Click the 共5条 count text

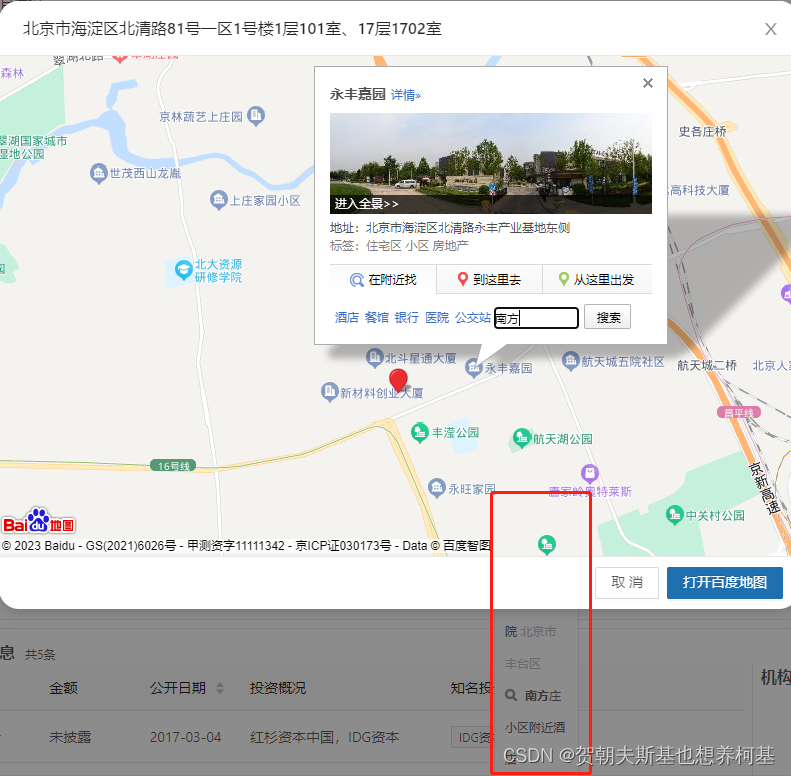40,654
